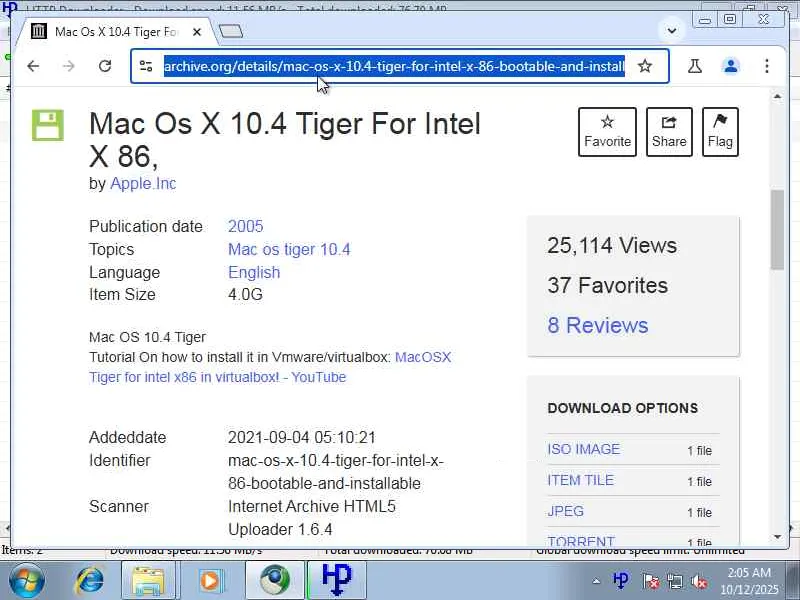Click the Item Size value 4.0G
This screenshot has height=600, width=800.
[x=245, y=294]
